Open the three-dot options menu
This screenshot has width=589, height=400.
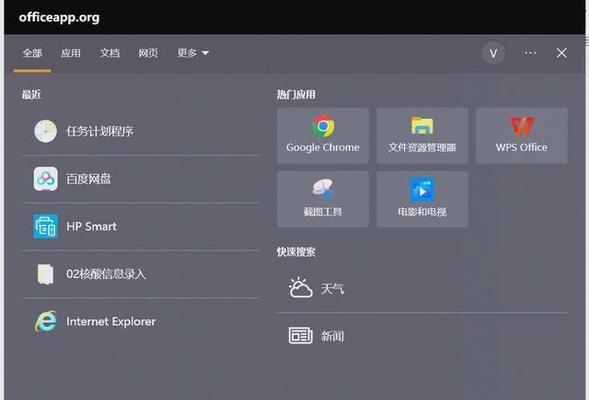(530, 53)
